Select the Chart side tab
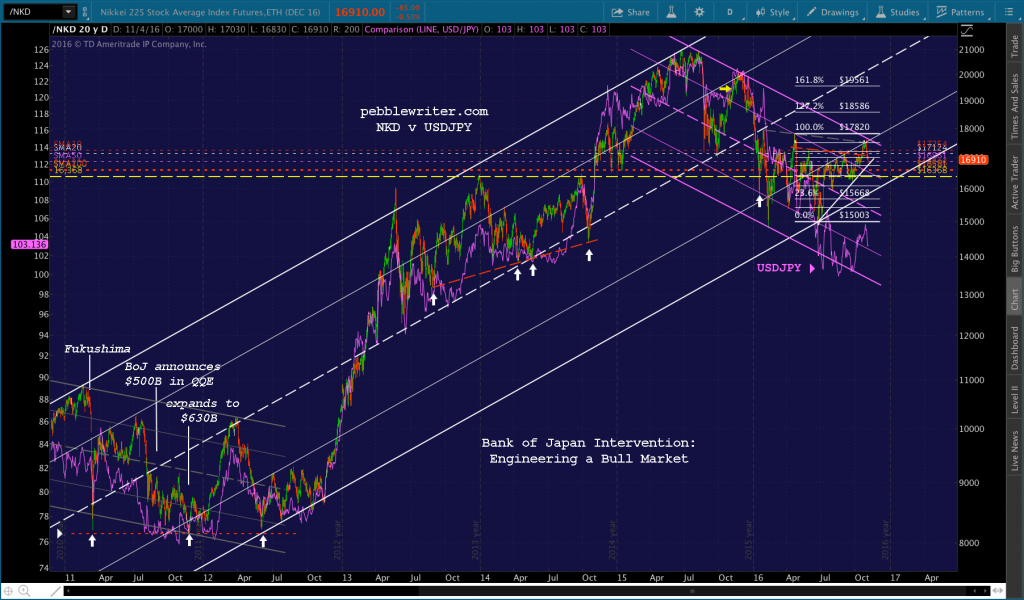 [x=1014, y=299]
